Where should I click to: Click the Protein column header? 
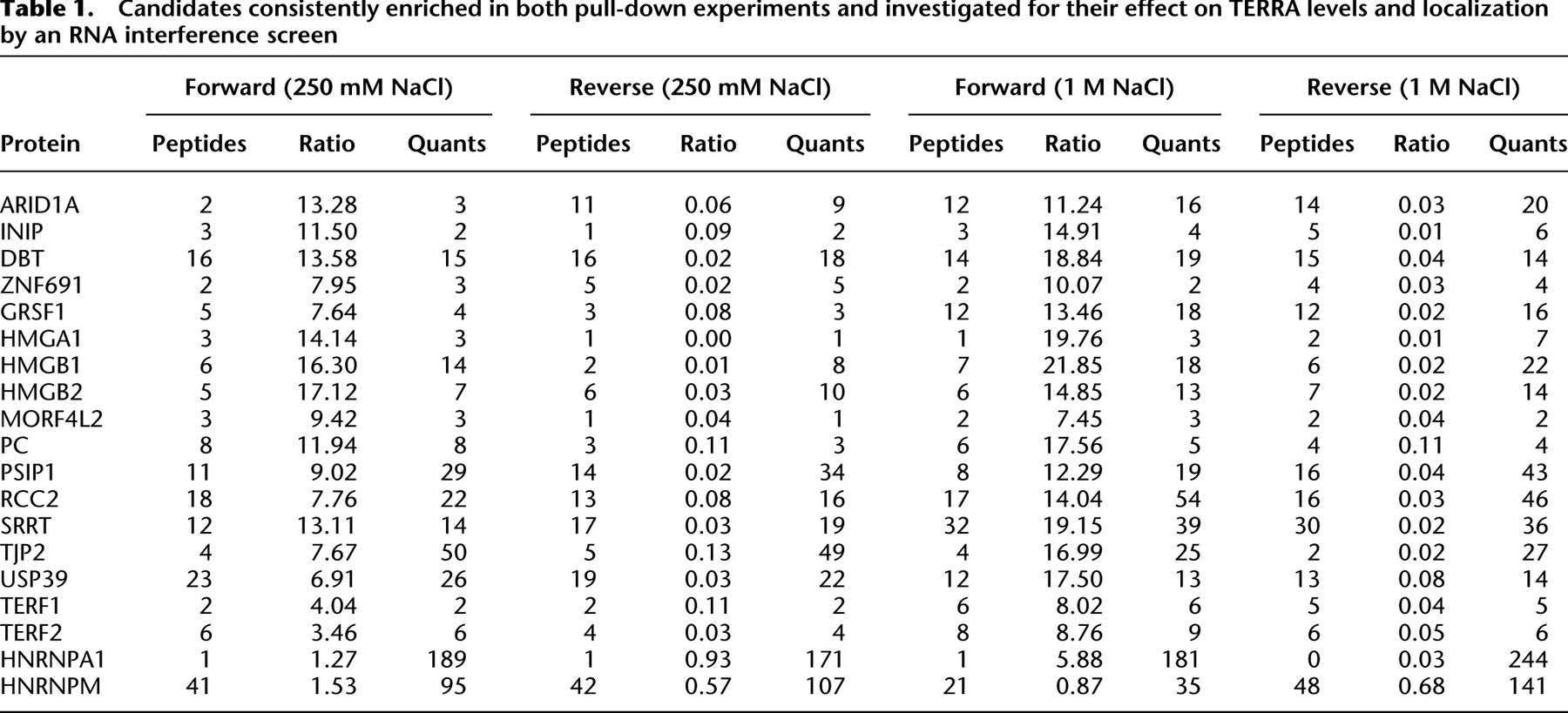(x=40, y=144)
